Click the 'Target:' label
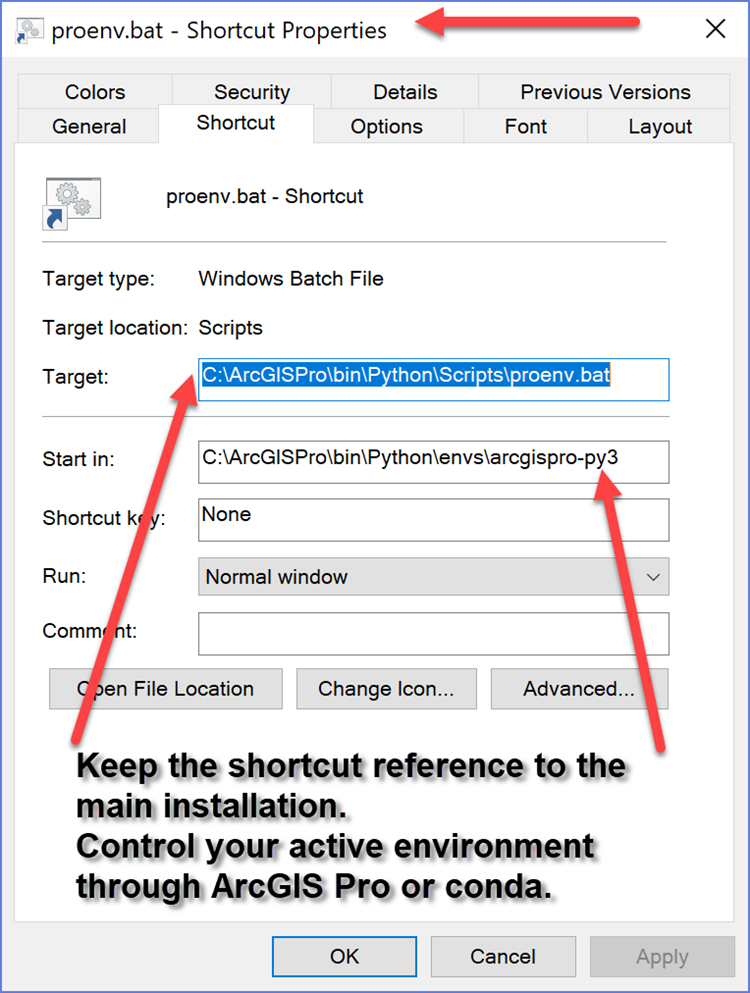This screenshot has height=993, width=750. [75, 377]
